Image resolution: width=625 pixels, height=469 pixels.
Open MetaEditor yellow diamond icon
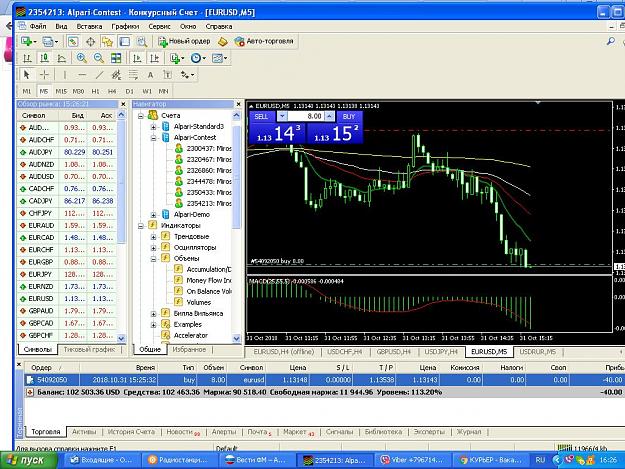223,41
